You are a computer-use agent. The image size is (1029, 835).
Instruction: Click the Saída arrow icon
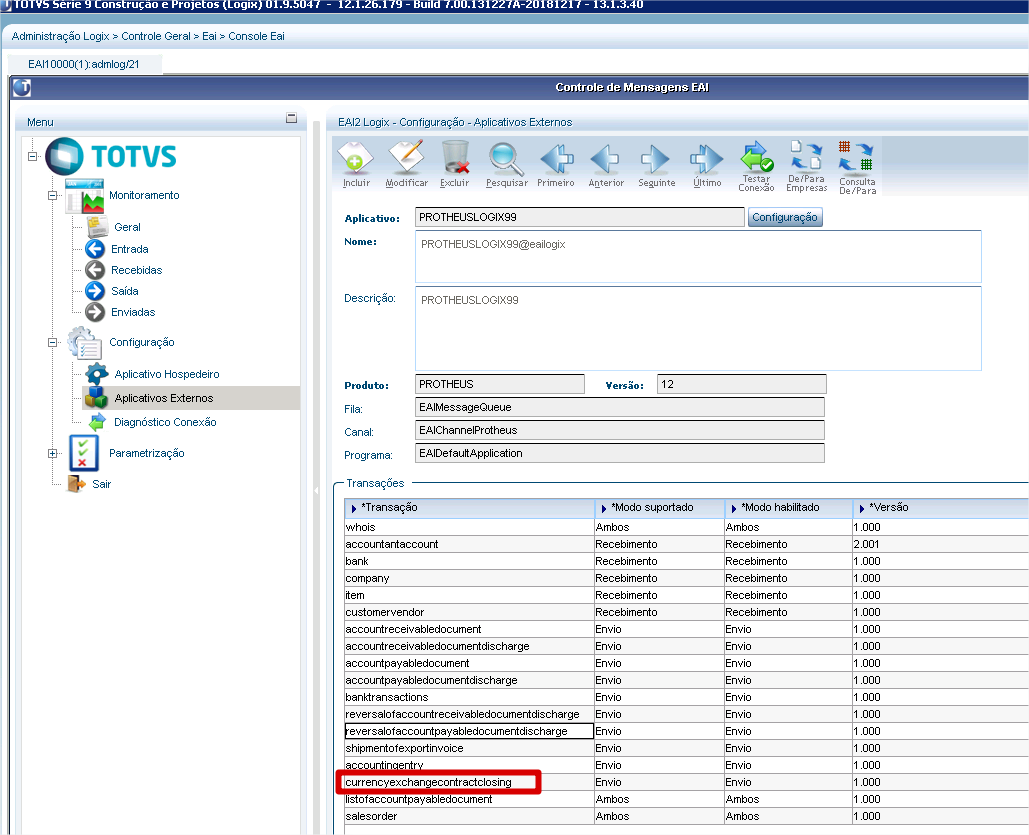point(95,291)
